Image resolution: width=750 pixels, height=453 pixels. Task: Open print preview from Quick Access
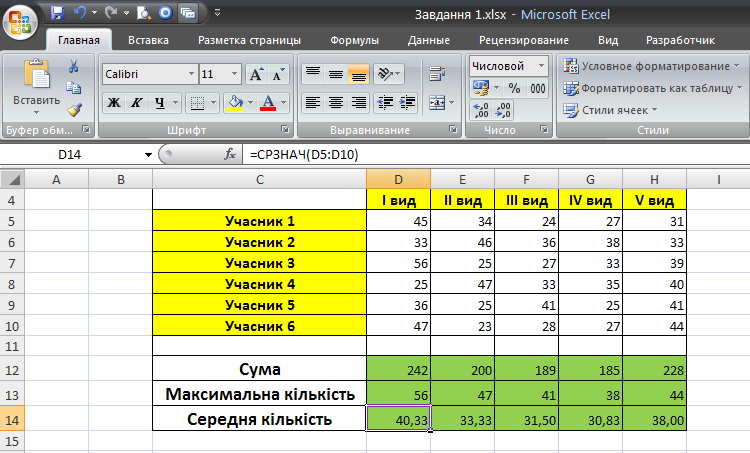(143, 13)
